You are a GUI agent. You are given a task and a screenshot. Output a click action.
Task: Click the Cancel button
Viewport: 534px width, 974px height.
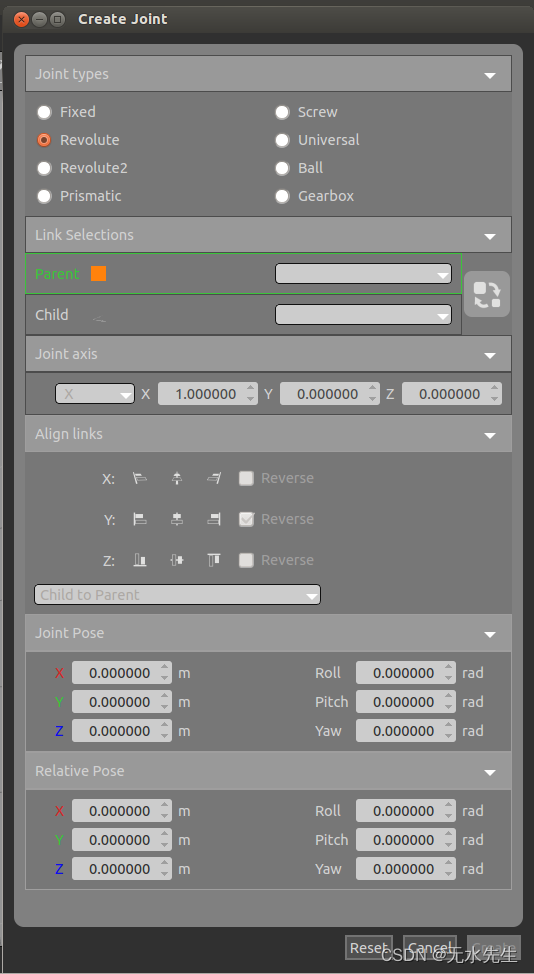pos(430,947)
